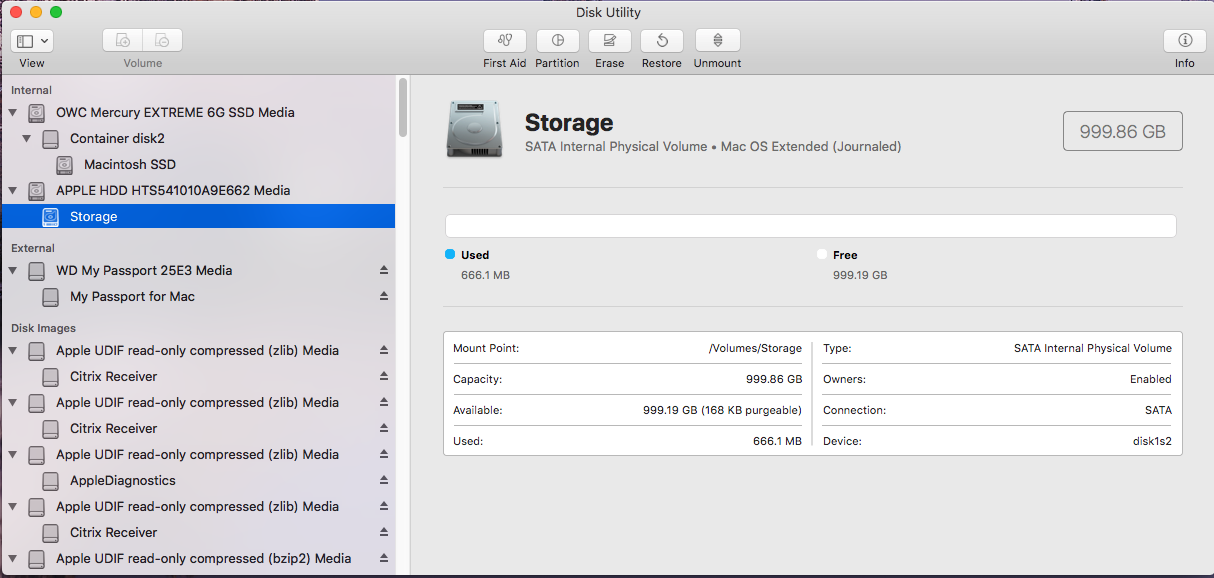Select WD My Passport 25E3 Media
Screen dimensions: 1214x578
(x=144, y=271)
